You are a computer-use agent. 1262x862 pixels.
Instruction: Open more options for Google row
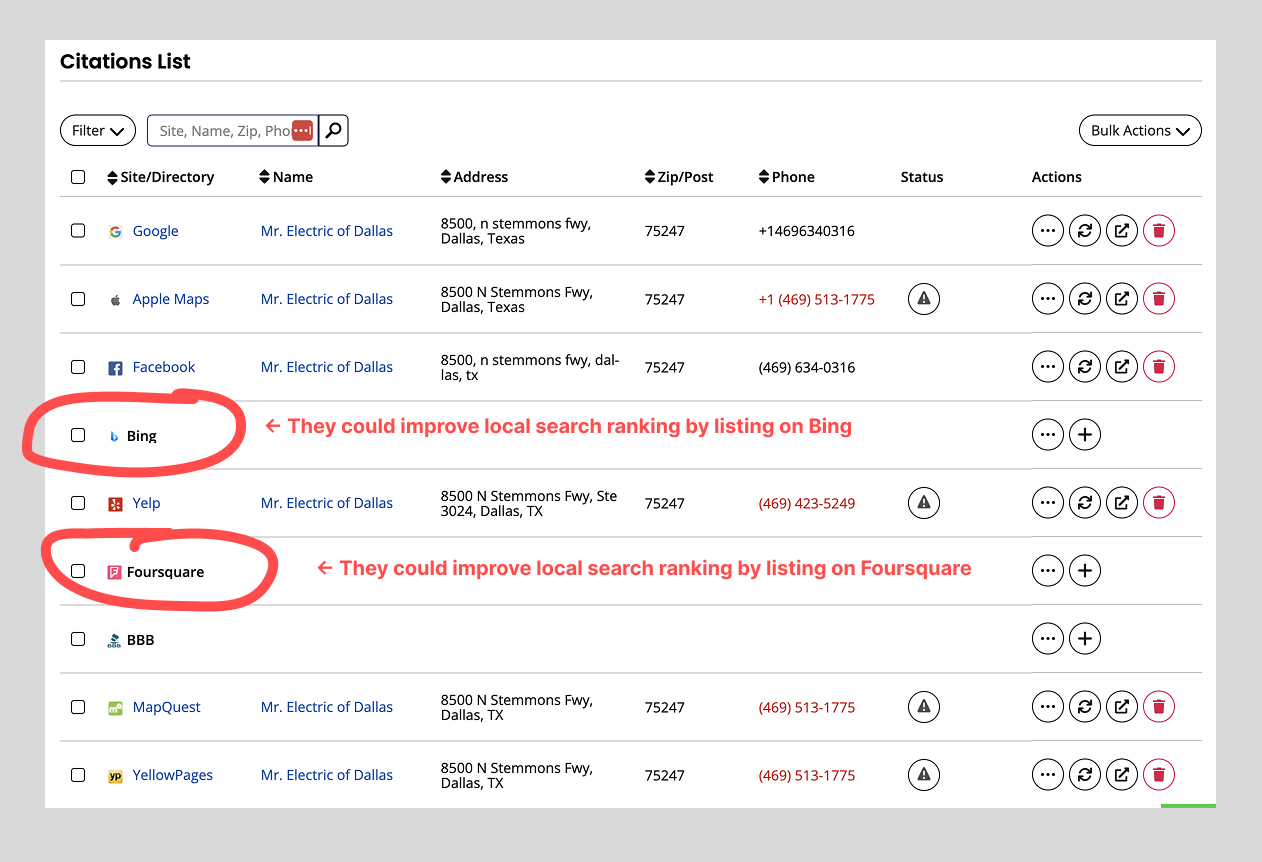[x=1048, y=231]
